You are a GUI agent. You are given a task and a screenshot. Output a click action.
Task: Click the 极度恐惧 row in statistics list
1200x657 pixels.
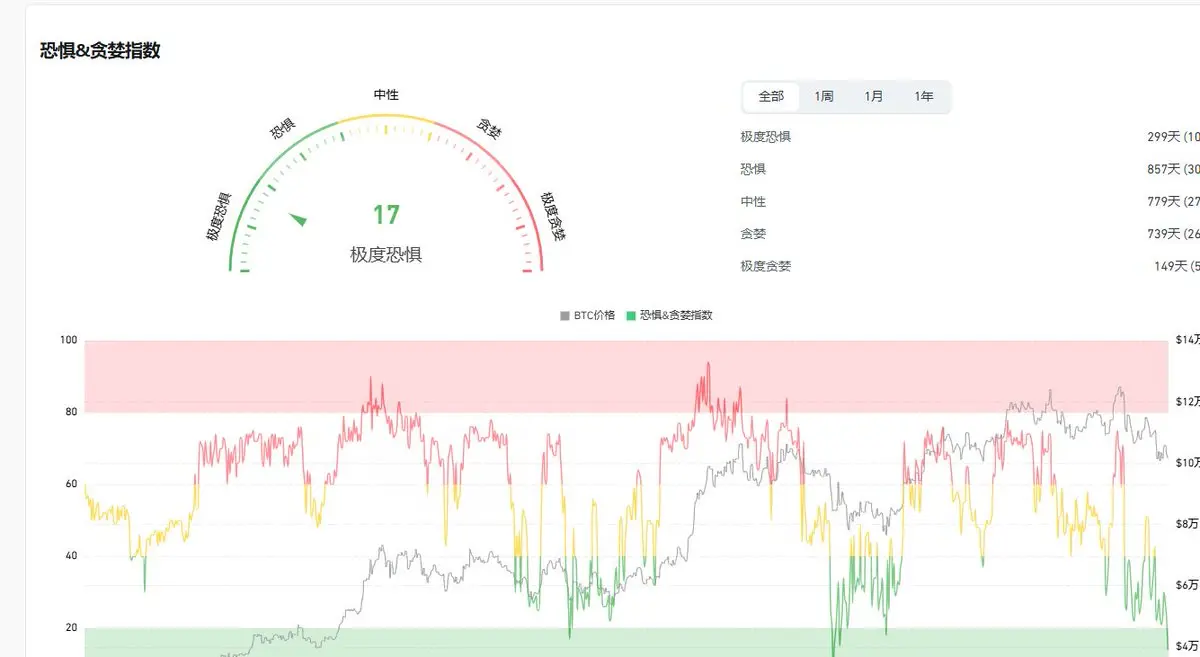[x=970, y=137]
